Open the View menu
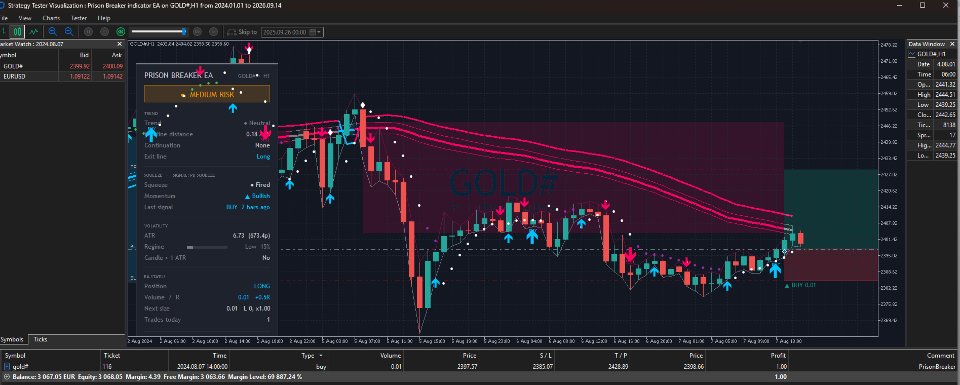The image size is (960, 385). point(25,18)
